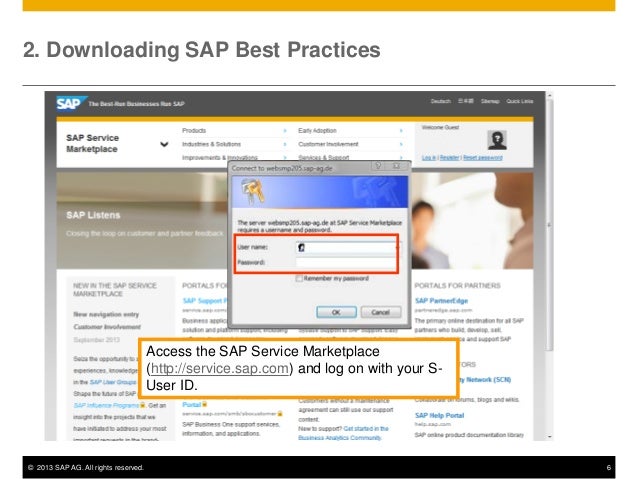
Task: Open the SAP Influence Programs link
Action: 106,405
